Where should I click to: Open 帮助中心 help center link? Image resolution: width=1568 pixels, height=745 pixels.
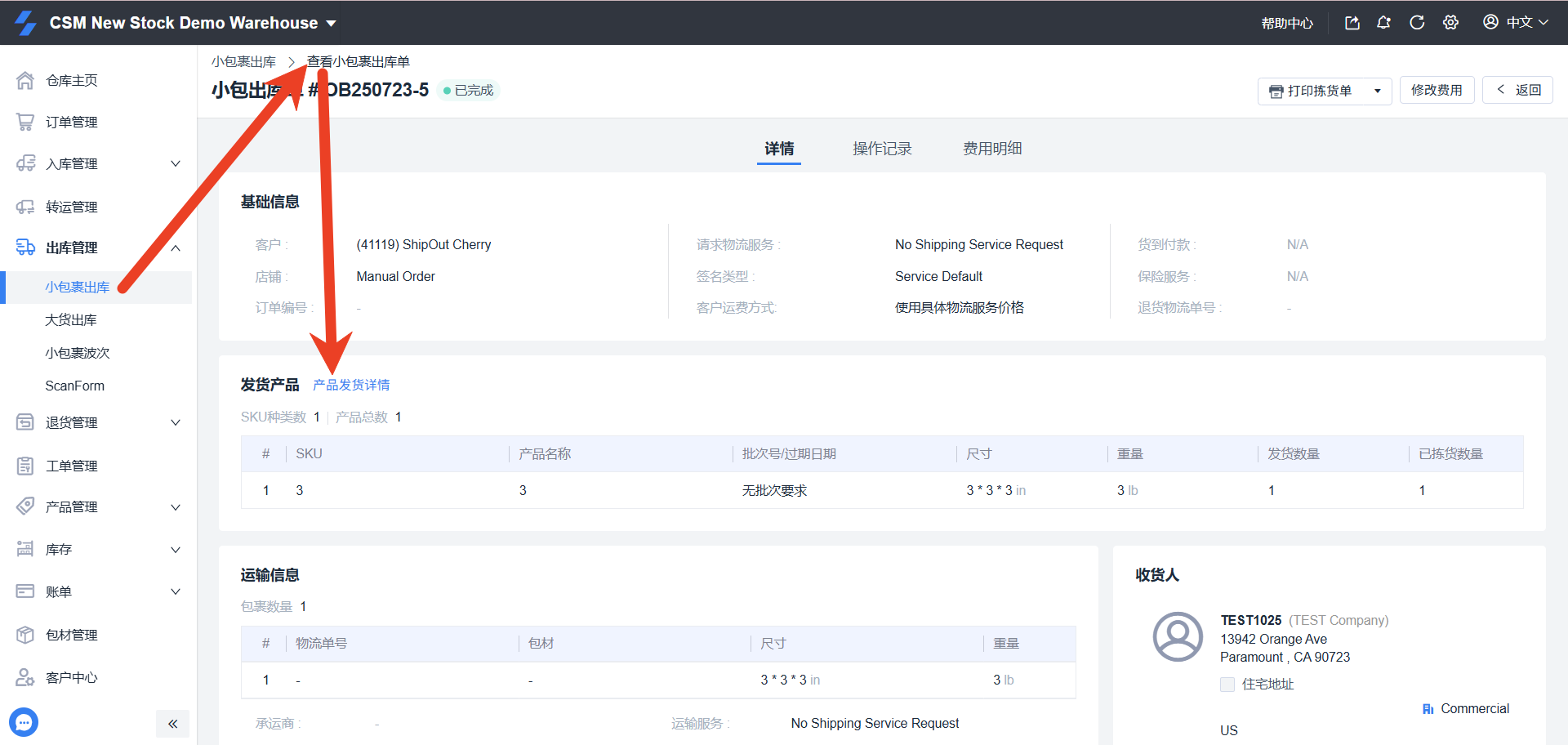click(1287, 23)
